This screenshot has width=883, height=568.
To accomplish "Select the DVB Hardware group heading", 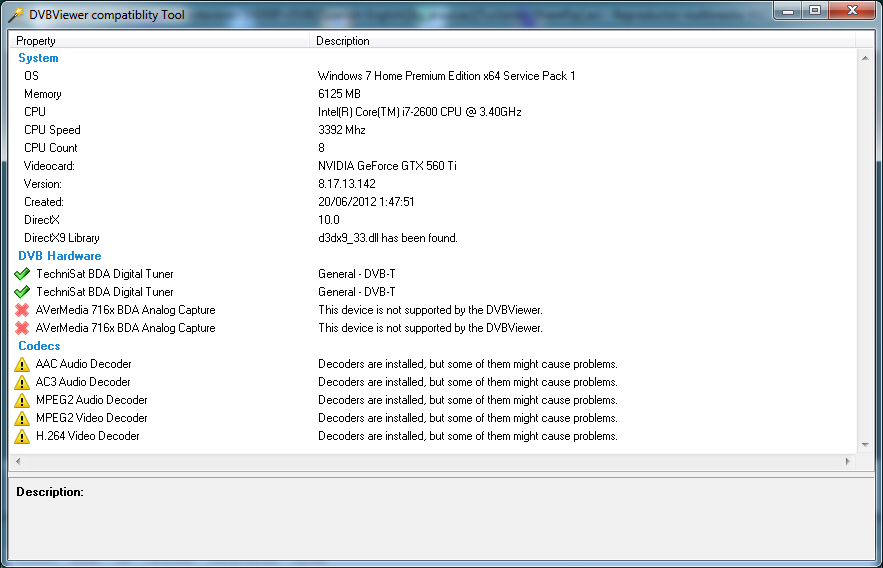I will (x=60, y=256).
